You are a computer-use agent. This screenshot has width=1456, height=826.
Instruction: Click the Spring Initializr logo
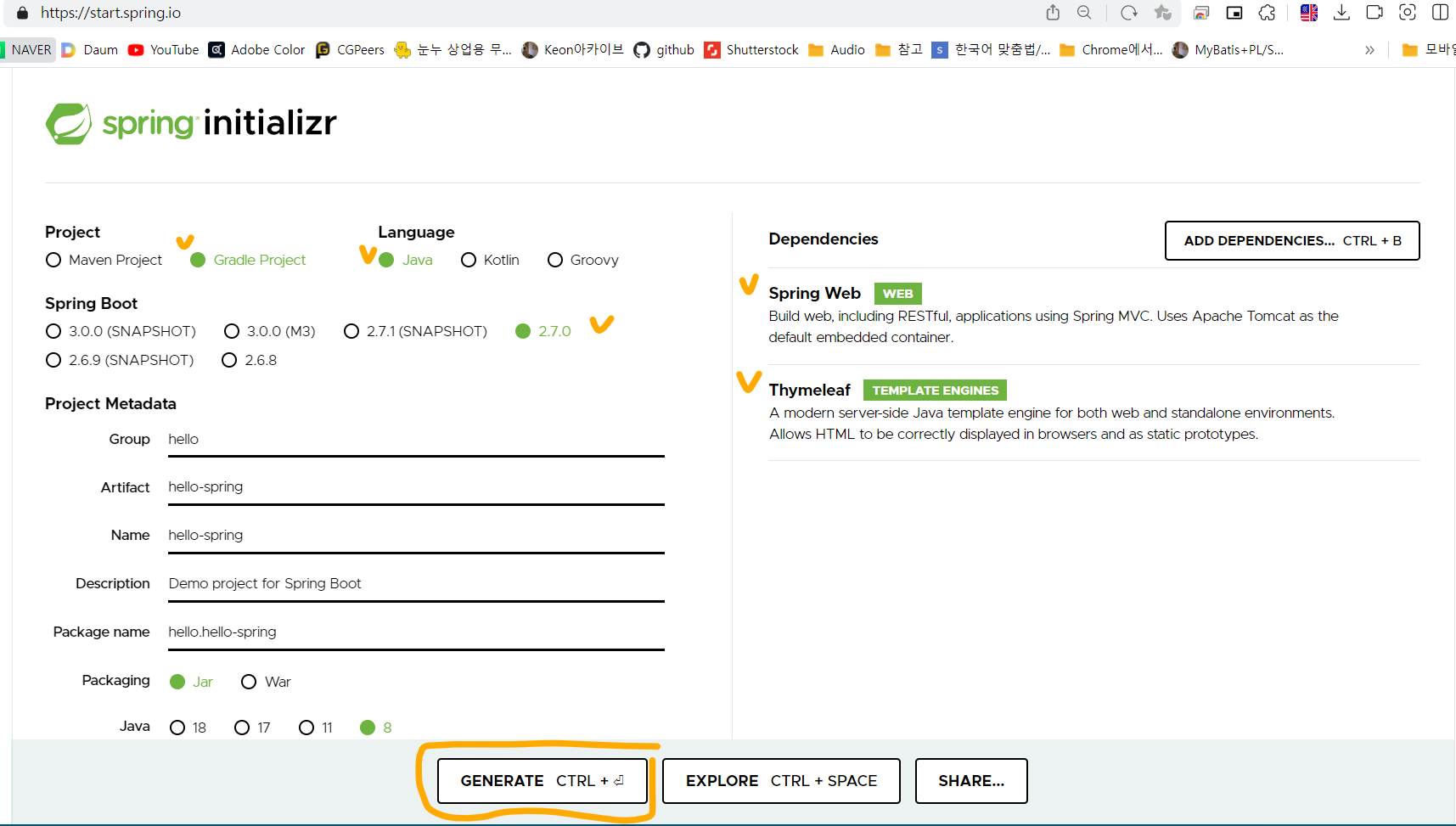tap(191, 124)
